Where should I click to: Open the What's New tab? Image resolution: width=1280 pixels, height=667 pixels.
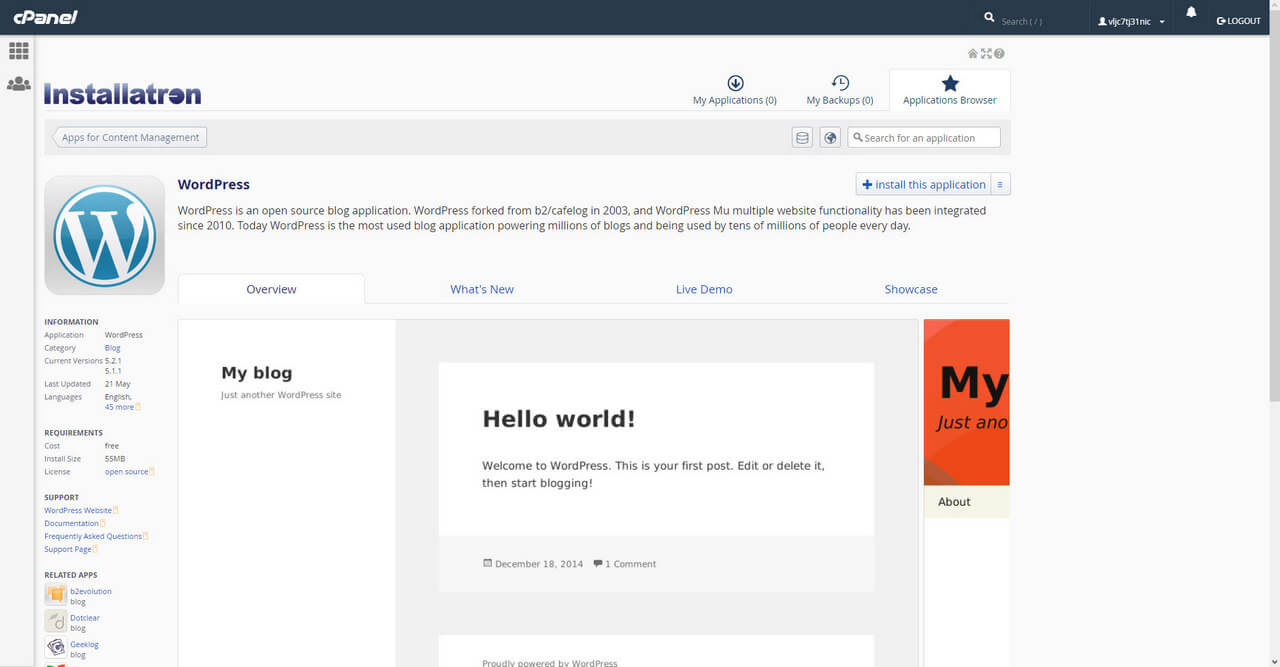[482, 289]
